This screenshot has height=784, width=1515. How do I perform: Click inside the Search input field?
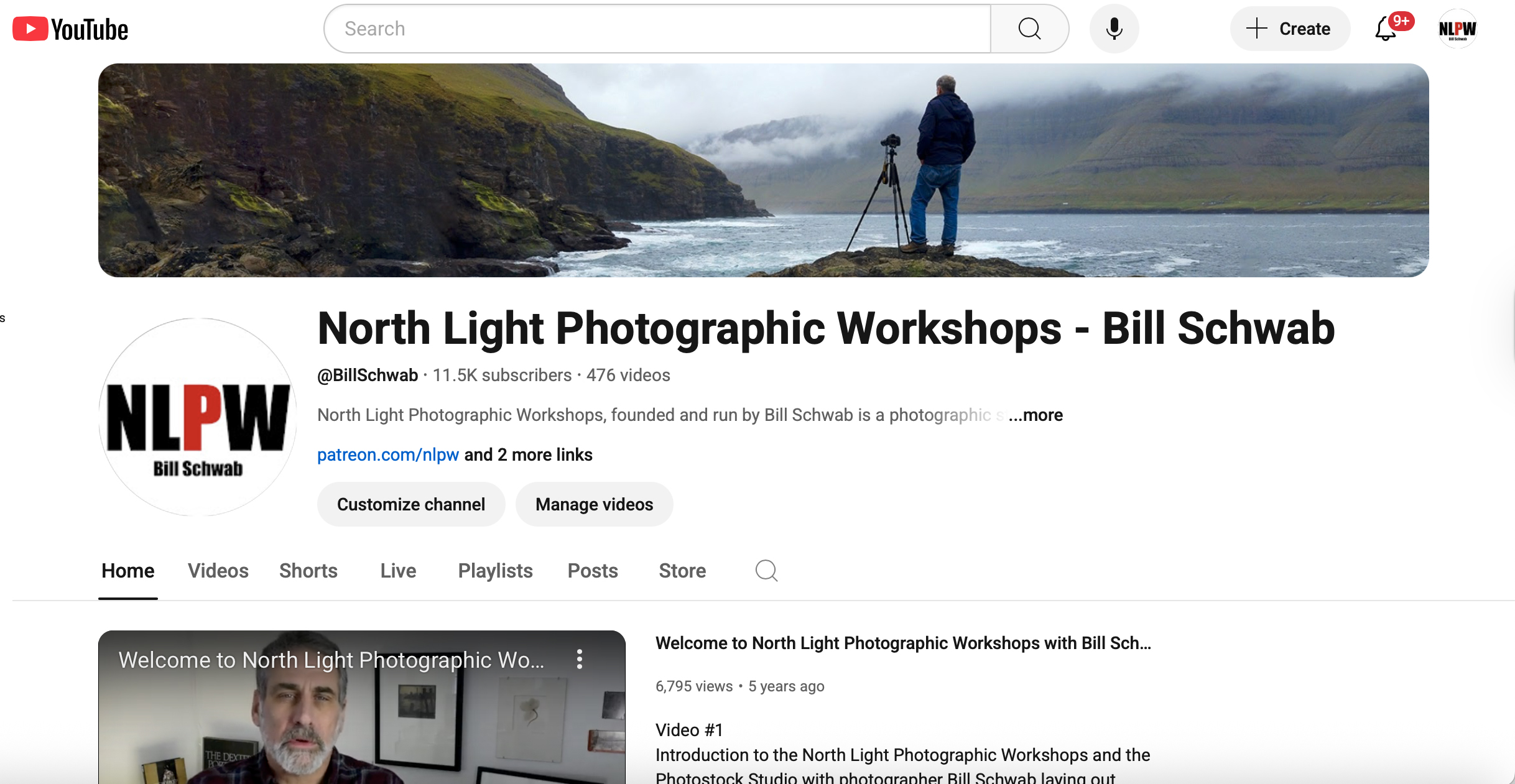(656, 29)
